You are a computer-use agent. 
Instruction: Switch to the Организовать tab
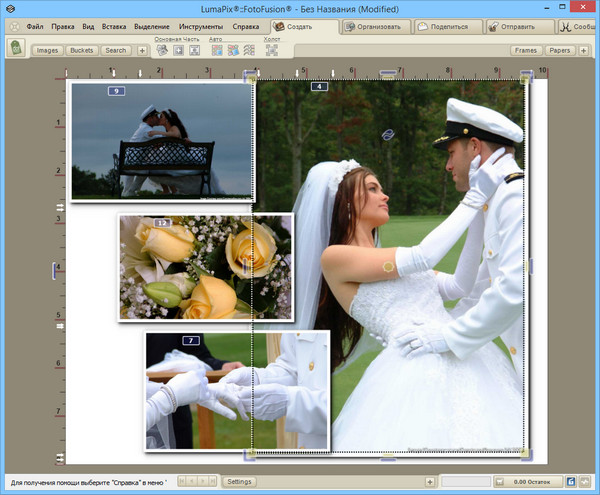click(376, 27)
